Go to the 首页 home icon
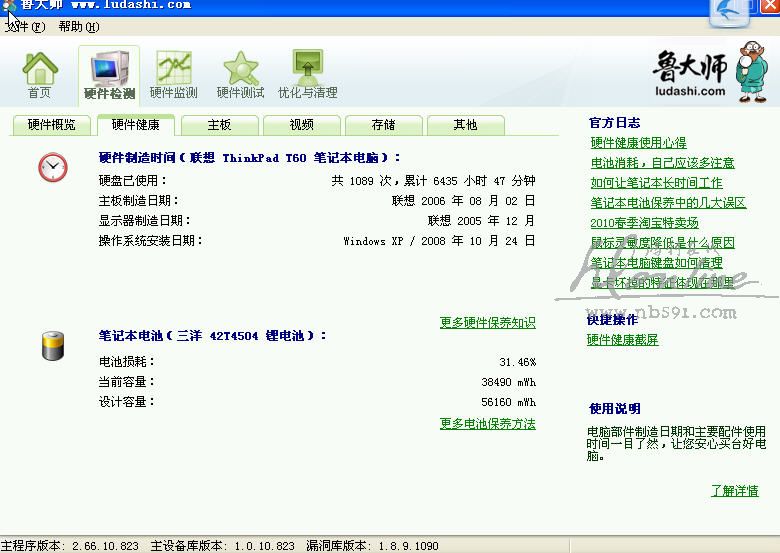 (40, 75)
